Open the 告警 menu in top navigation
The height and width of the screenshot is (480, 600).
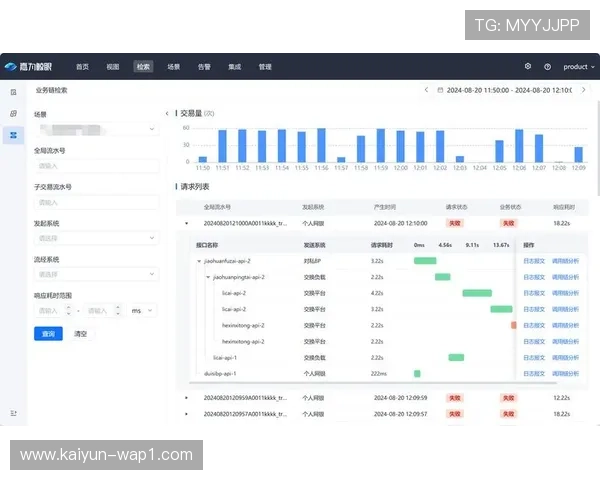[x=204, y=66]
